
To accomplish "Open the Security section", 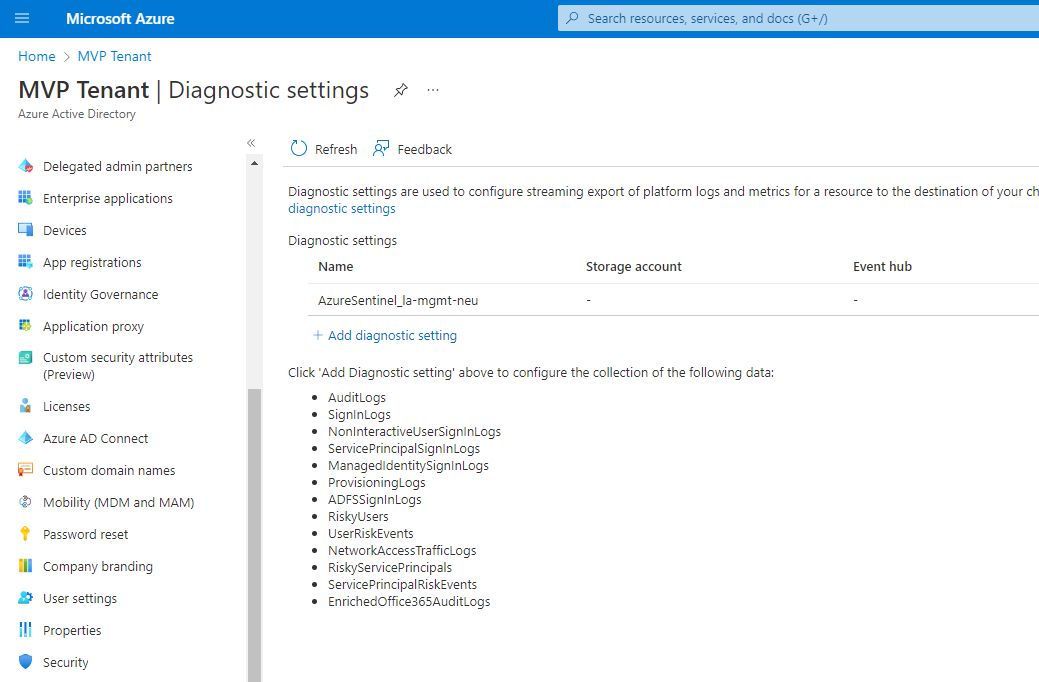I will coord(65,661).
